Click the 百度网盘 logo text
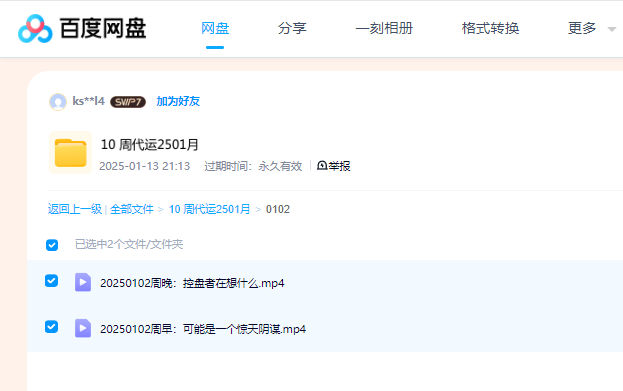This screenshot has width=623, height=391. (x=103, y=28)
